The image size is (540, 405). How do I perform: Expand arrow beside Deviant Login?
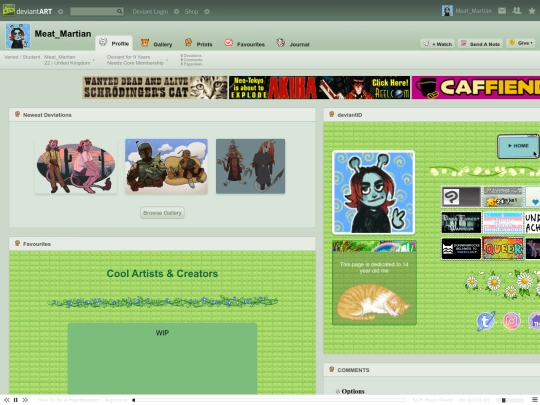pyautogui.click(x=176, y=11)
